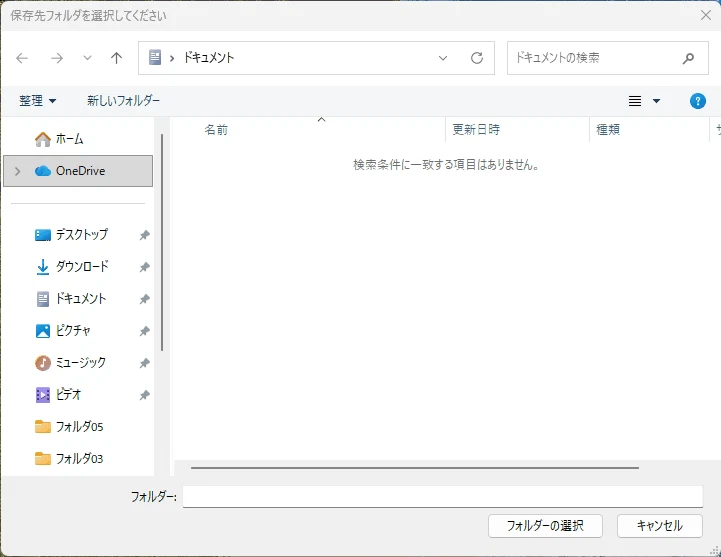Click the ピクチャ pin icon
The height and width of the screenshot is (557, 721).
pos(144,331)
